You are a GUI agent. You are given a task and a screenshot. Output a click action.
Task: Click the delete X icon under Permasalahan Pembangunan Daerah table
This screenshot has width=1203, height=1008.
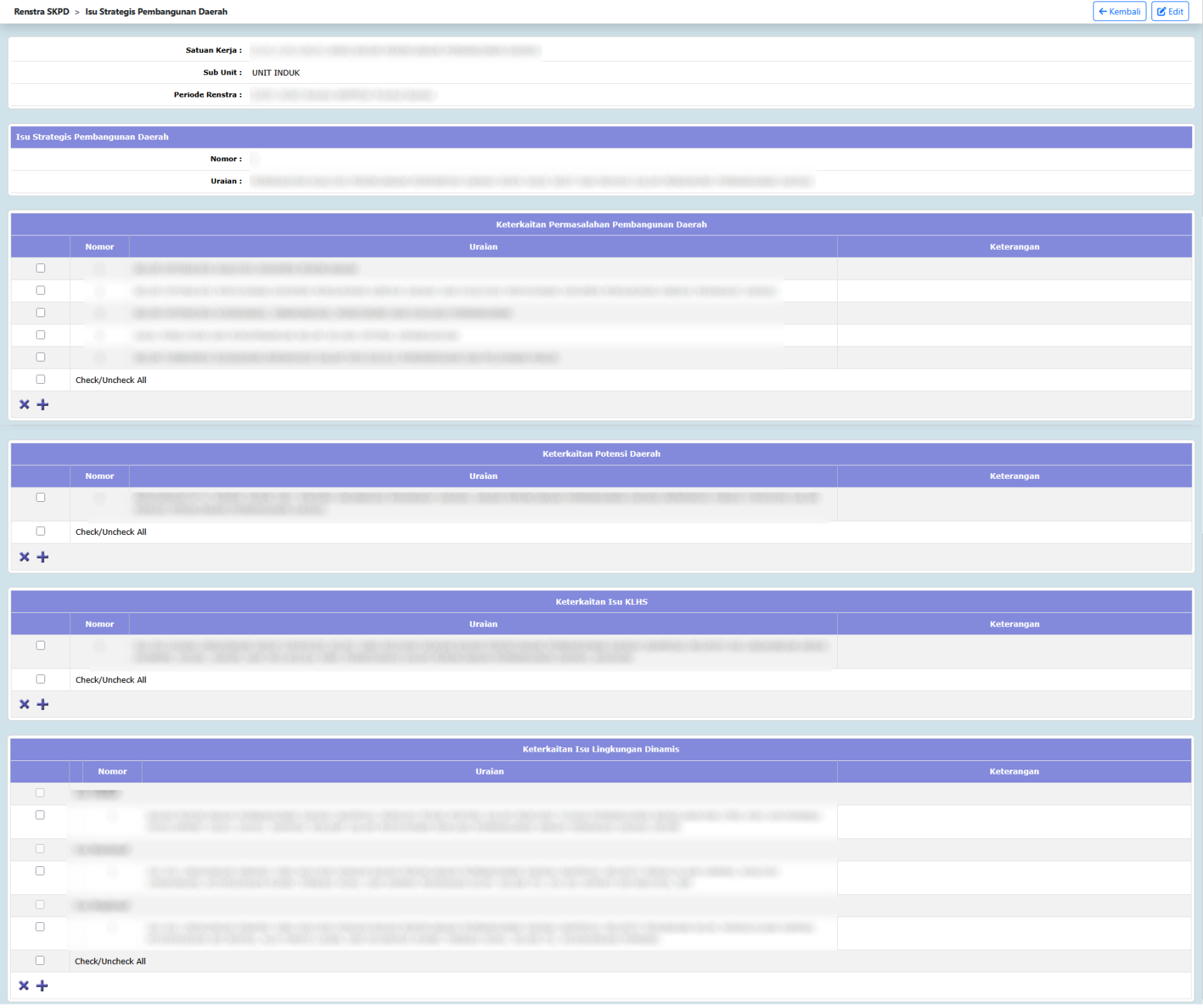[24, 404]
